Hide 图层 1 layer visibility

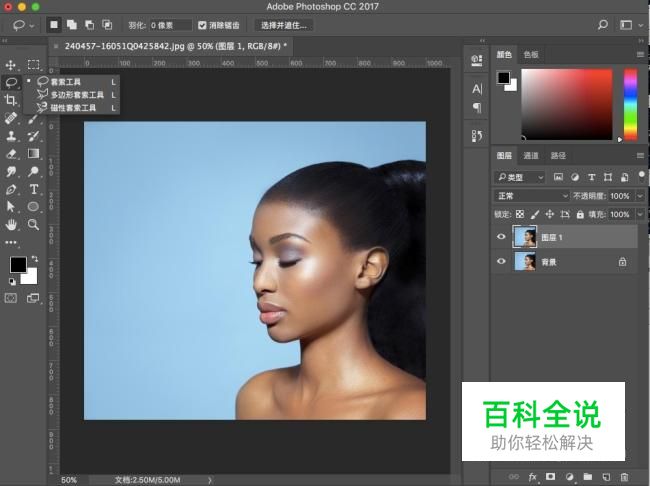pyautogui.click(x=501, y=236)
